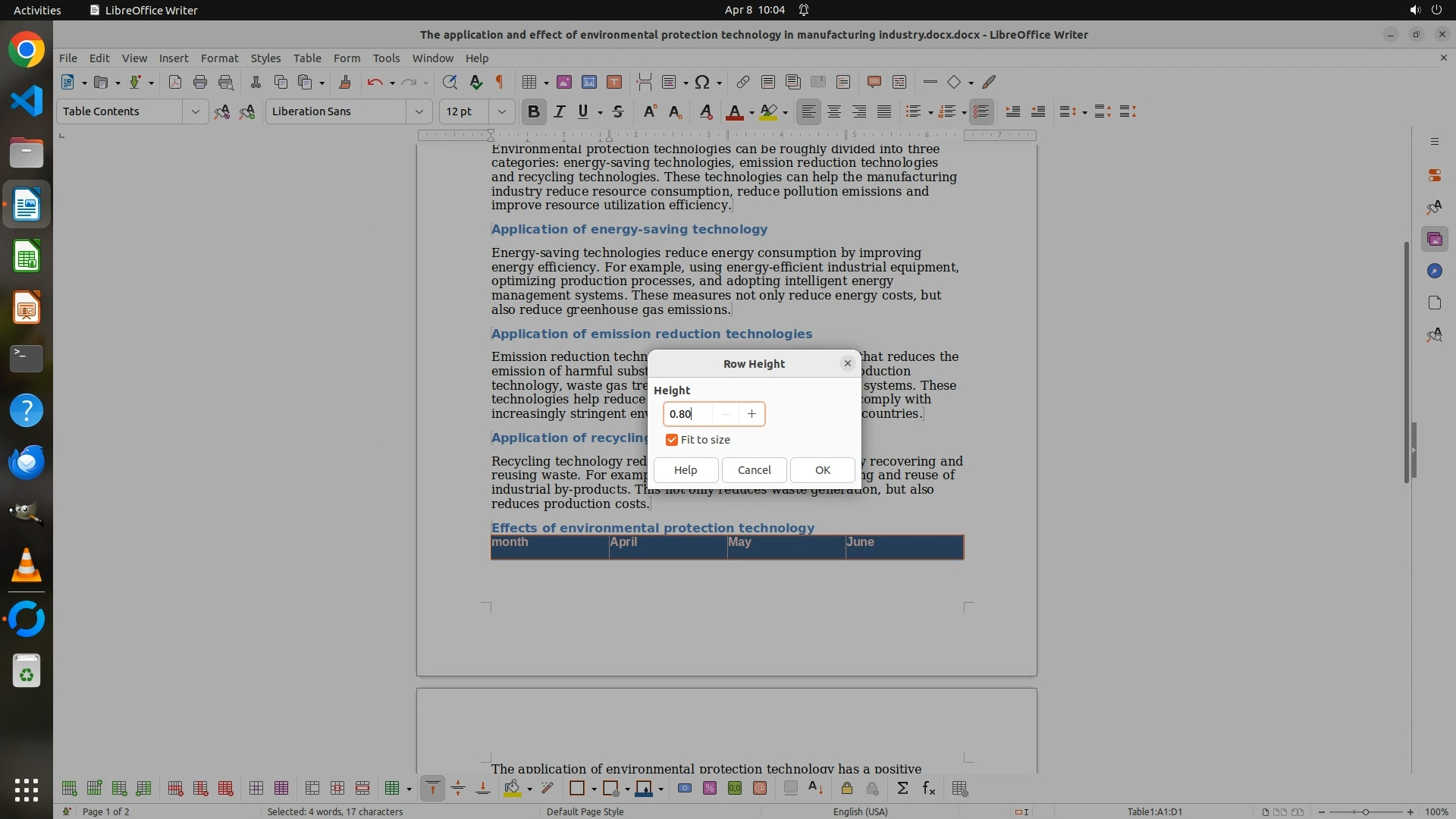Toggle Bold formatting button

tap(534, 111)
